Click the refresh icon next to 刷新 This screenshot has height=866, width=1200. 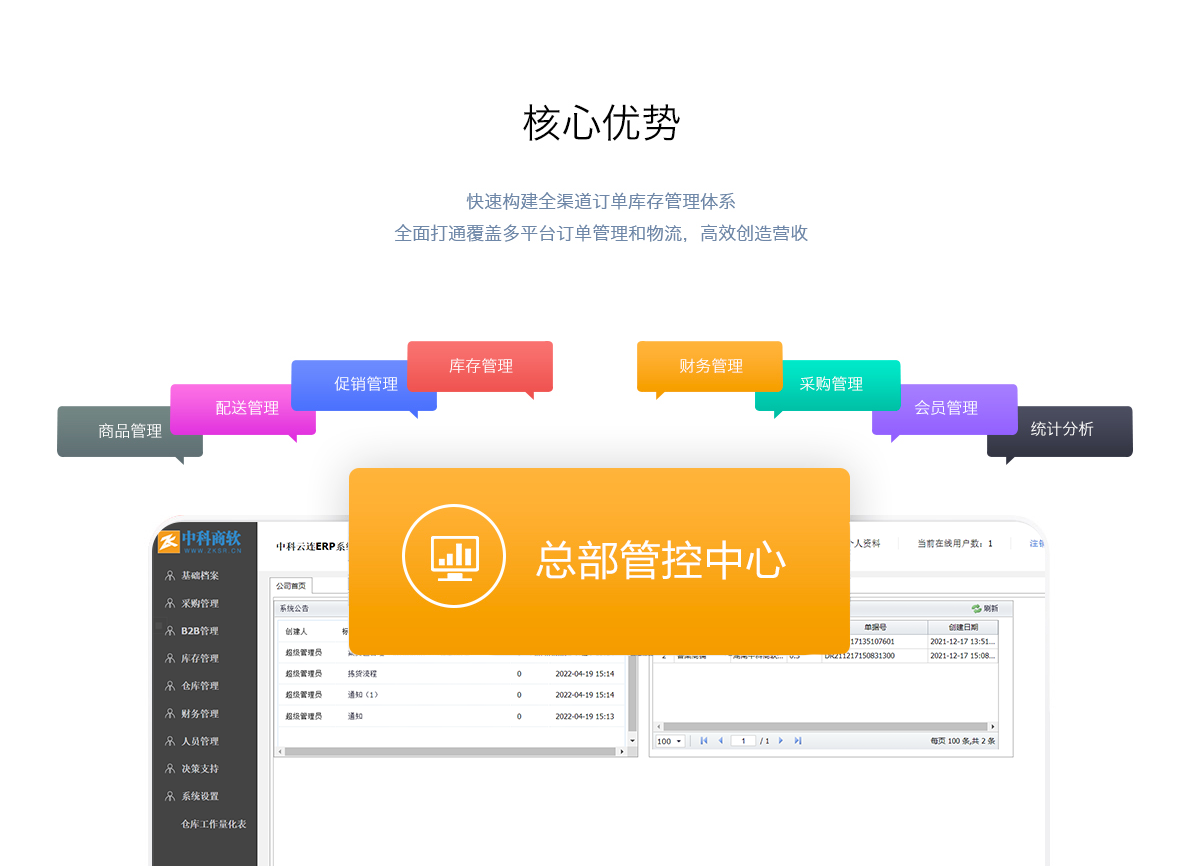click(x=975, y=608)
